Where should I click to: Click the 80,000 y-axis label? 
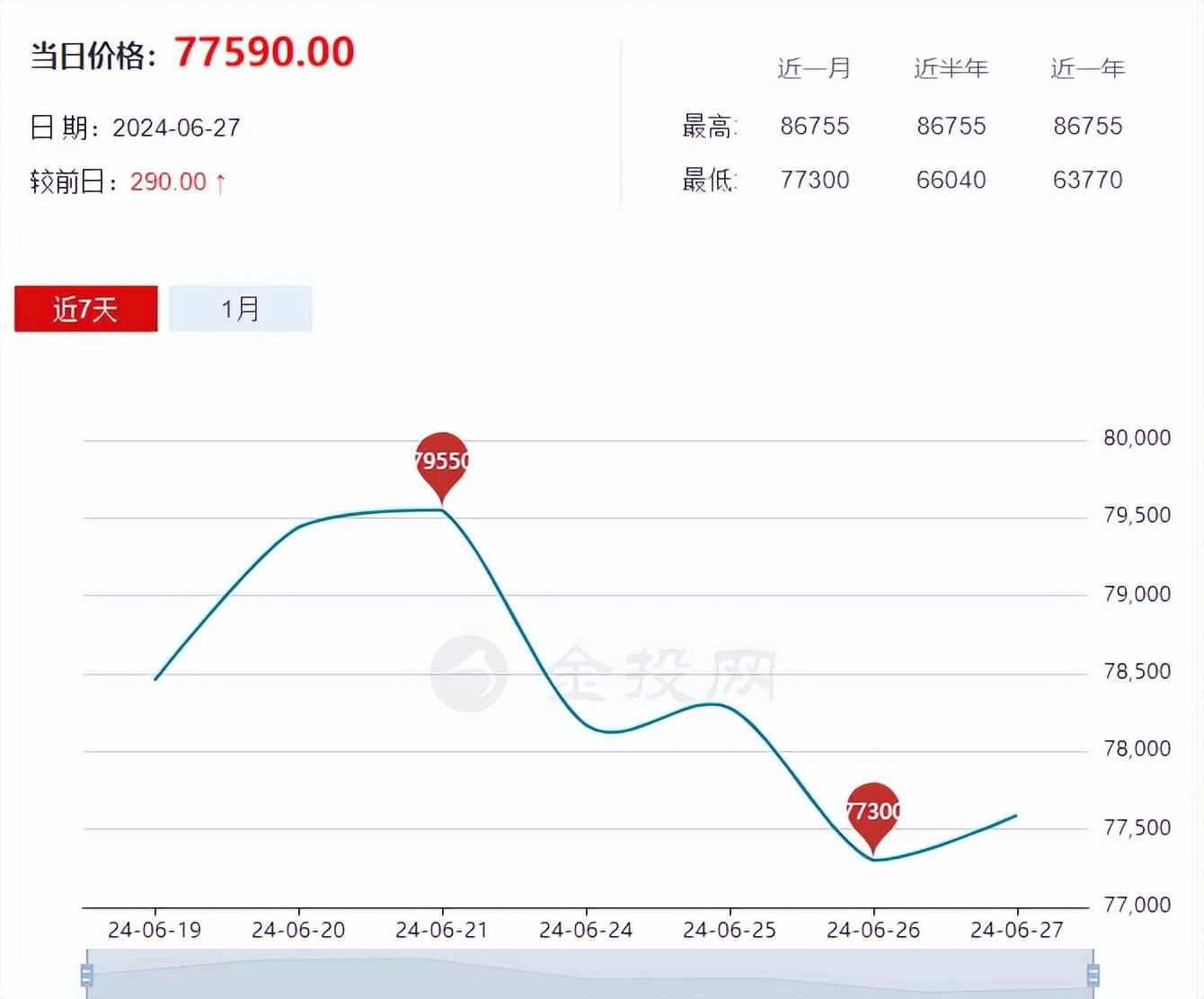pos(1138,438)
